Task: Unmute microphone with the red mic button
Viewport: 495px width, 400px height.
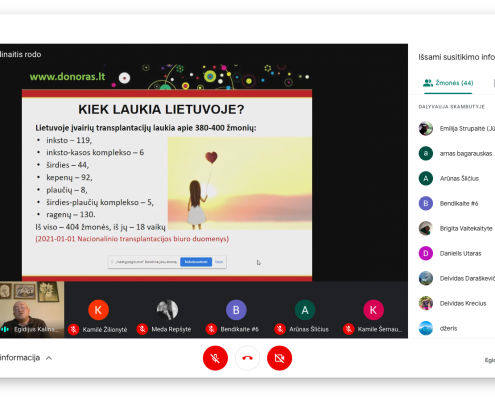Action: click(x=215, y=358)
